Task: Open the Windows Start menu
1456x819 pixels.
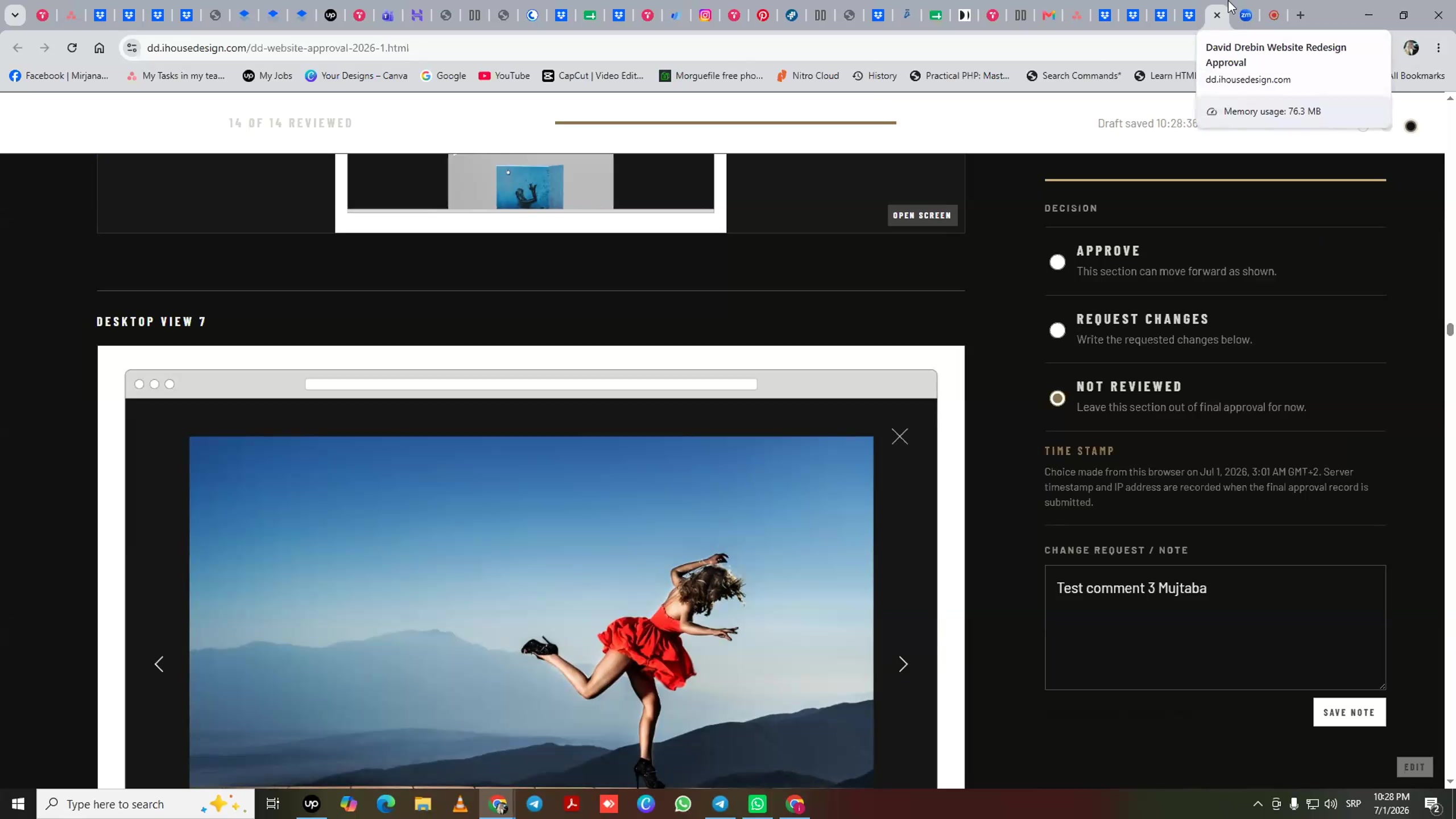Action: point(18,804)
